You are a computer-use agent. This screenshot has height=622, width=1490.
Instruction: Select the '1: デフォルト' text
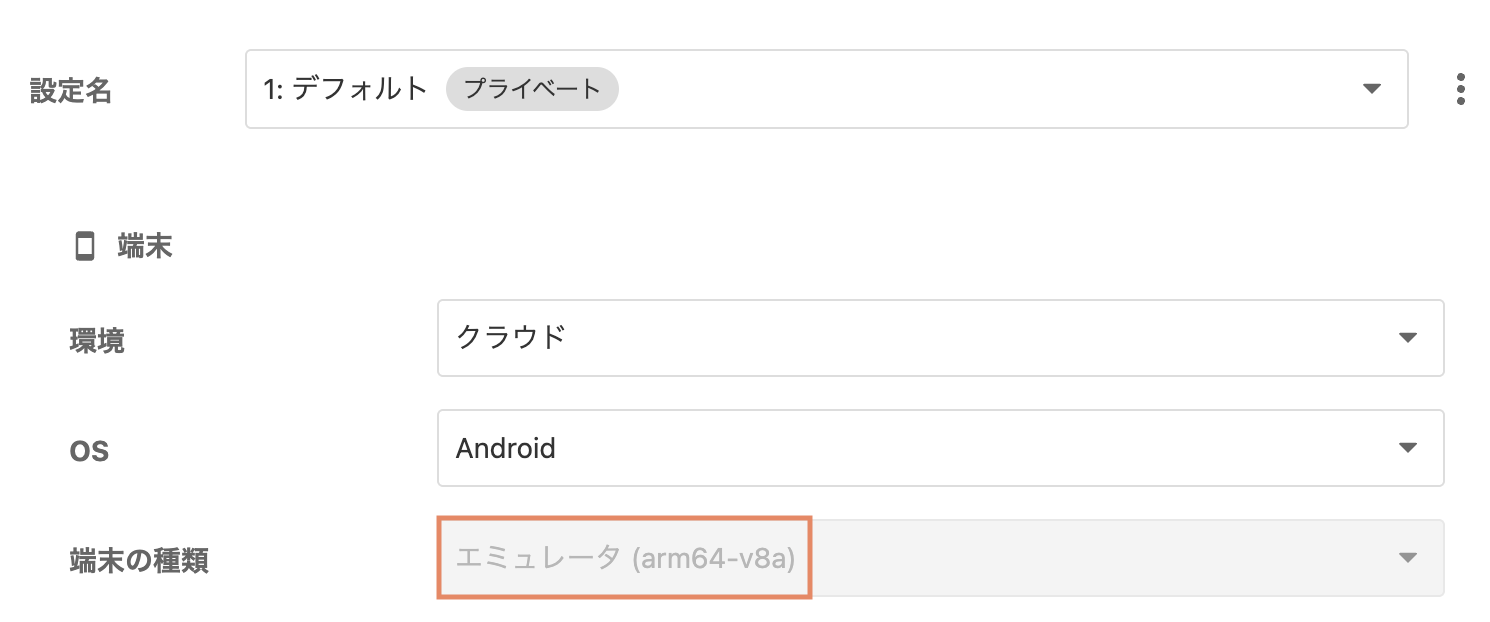pyautogui.click(x=346, y=89)
